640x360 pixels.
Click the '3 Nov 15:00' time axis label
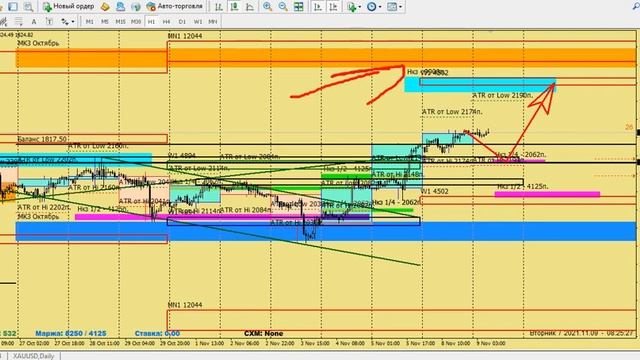tap(315, 343)
